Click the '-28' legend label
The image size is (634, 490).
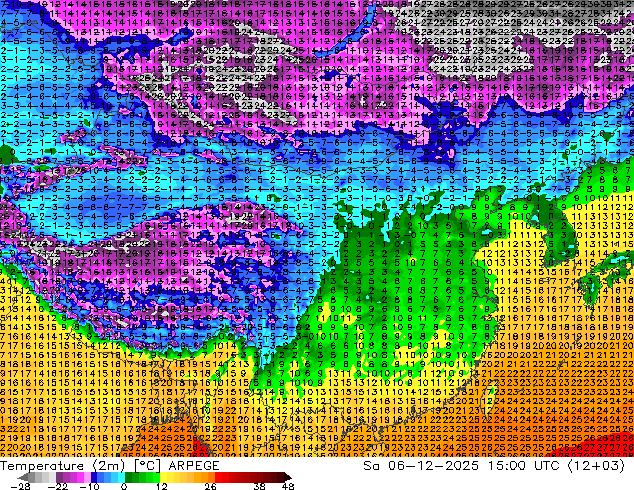point(20,486)
